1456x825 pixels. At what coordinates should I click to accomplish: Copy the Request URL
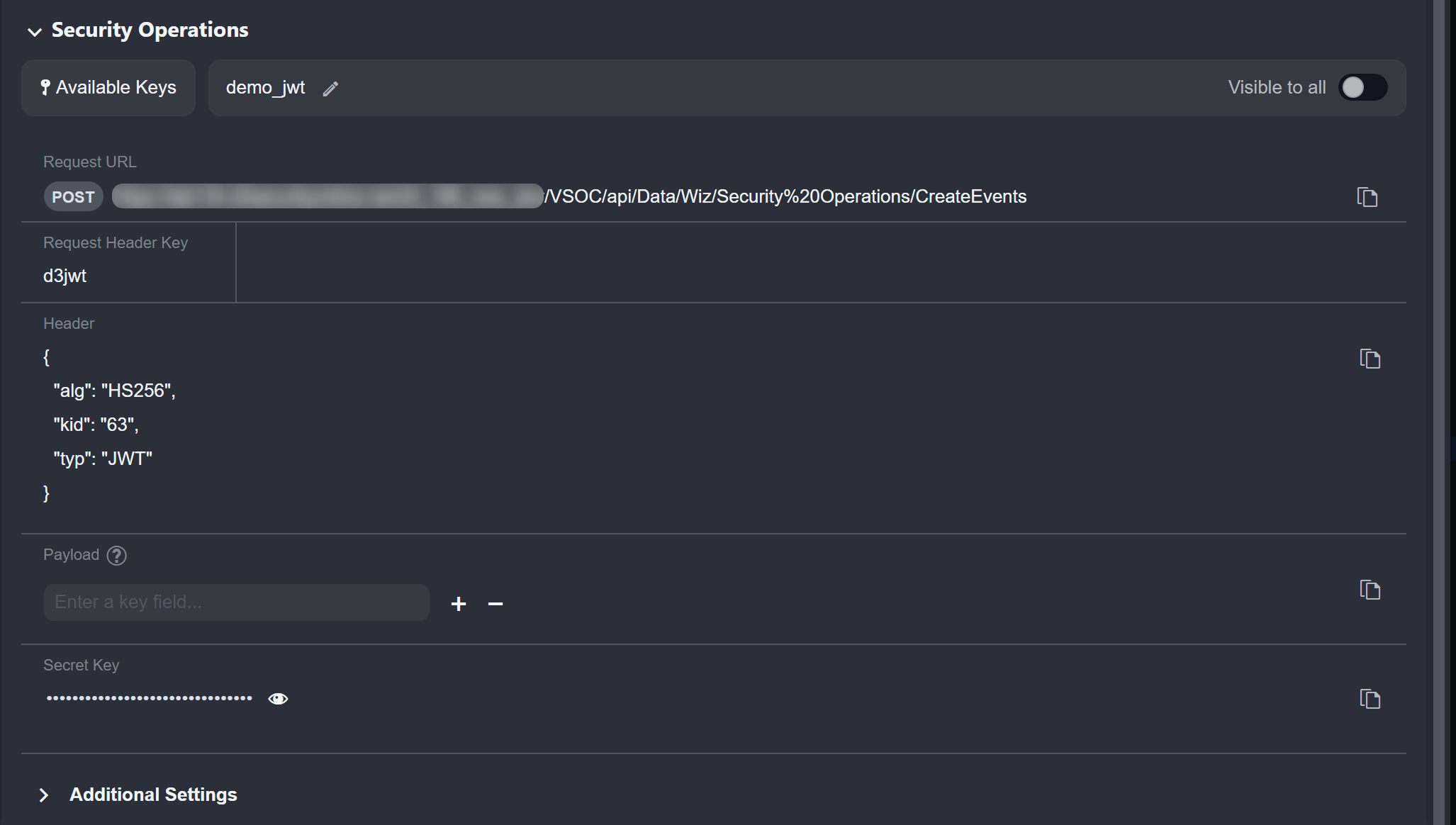coord(1367,197)
